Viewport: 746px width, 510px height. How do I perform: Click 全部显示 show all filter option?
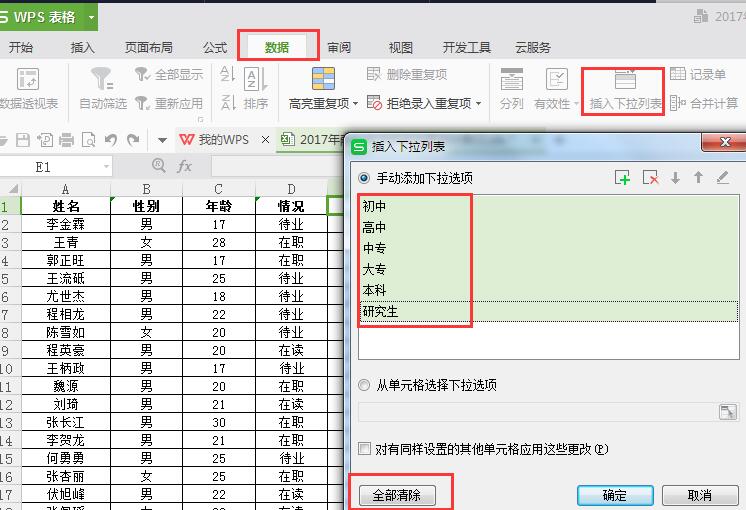169,74
